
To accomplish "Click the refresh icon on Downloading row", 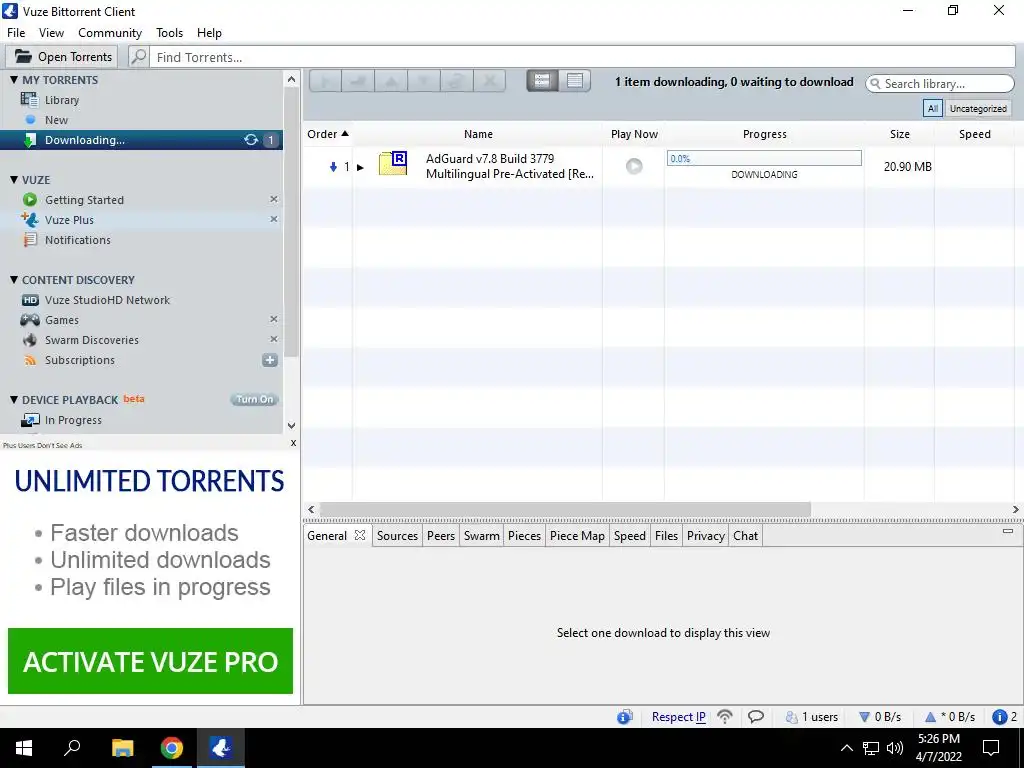I will tap(251, 140).
